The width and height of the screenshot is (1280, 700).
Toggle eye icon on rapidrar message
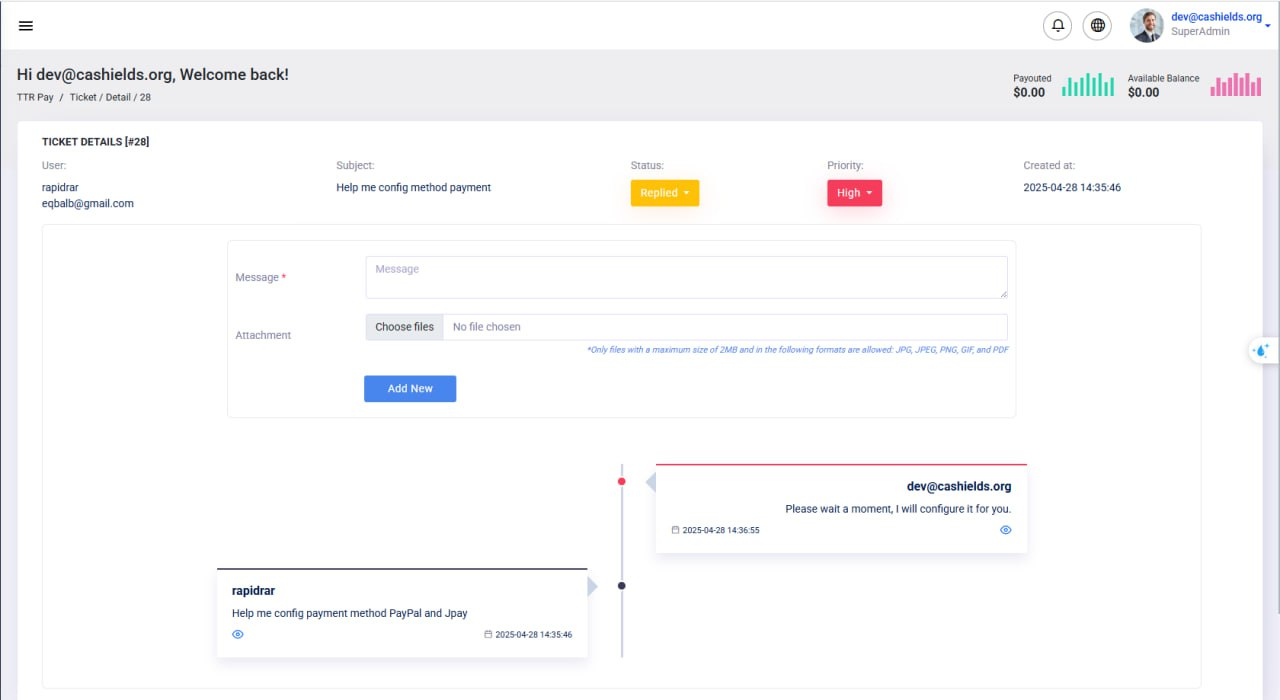tap(238, 634)
